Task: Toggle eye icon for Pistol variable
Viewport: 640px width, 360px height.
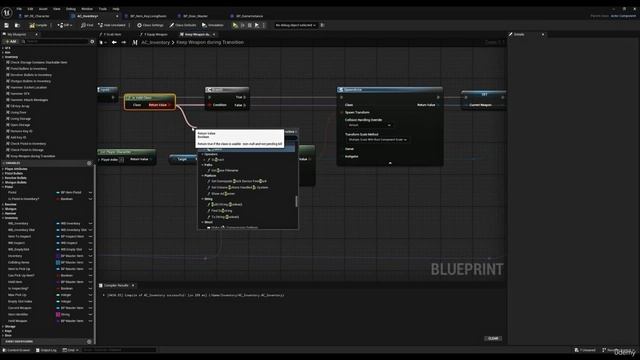Action: click(x=90, y=193)
